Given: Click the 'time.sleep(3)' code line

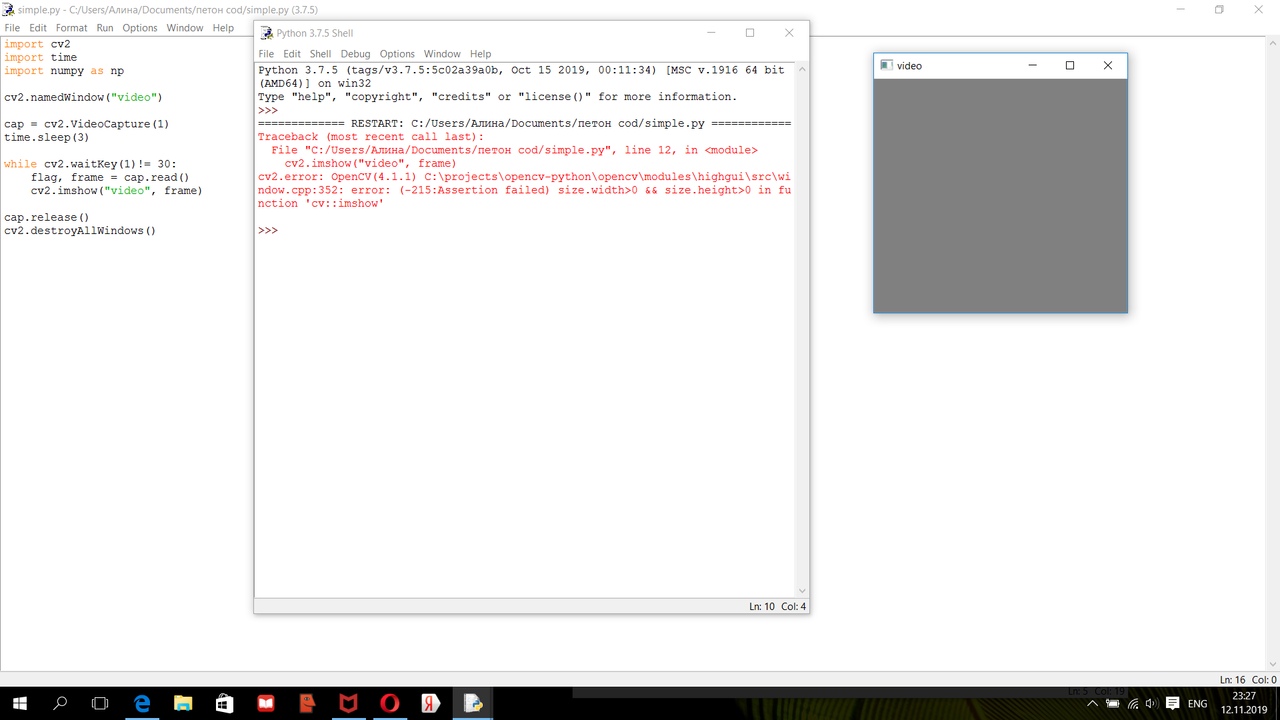Looking at the screenshot, I should click(47, 137).
